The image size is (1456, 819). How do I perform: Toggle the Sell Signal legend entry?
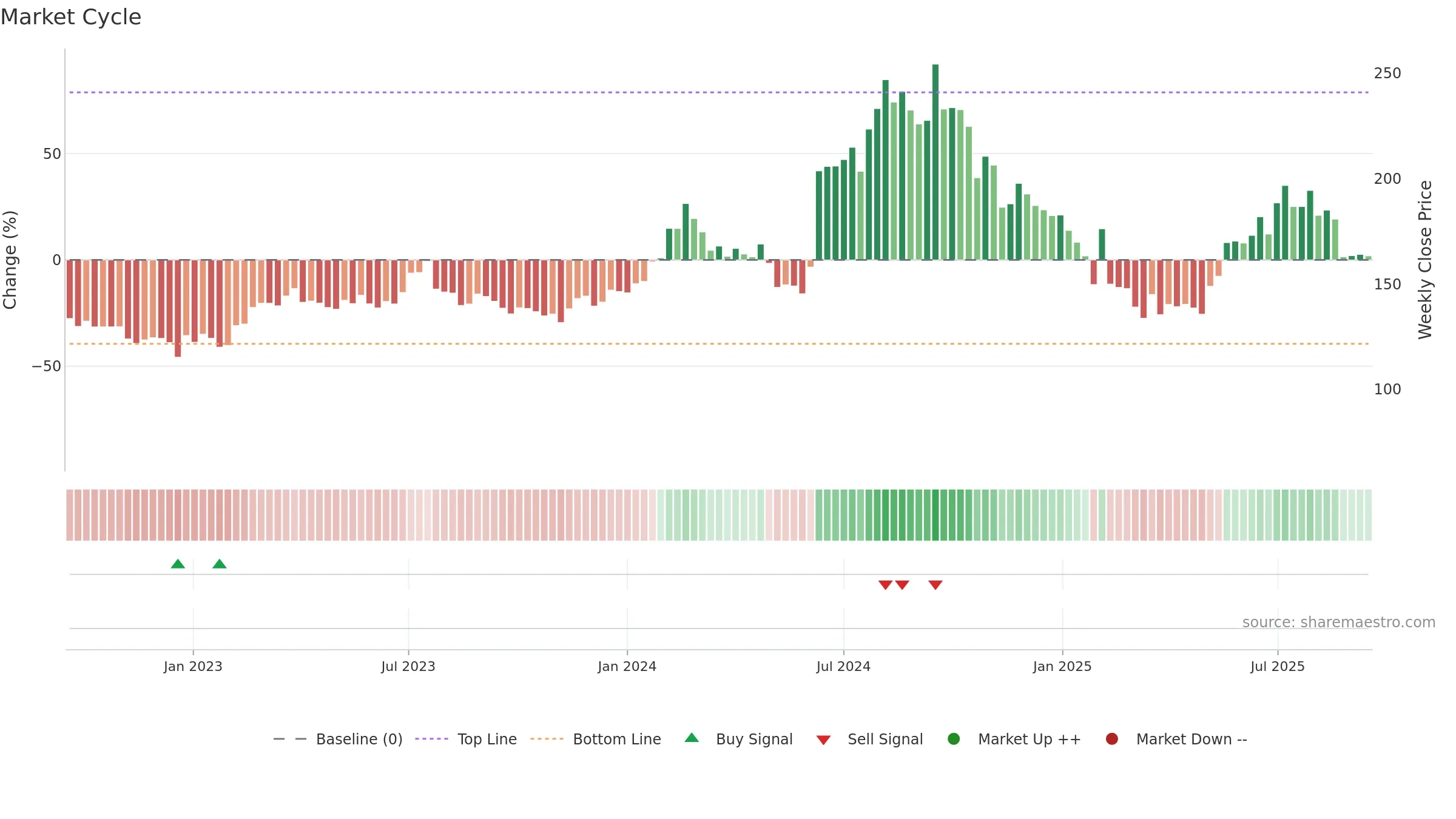[869, 739]
